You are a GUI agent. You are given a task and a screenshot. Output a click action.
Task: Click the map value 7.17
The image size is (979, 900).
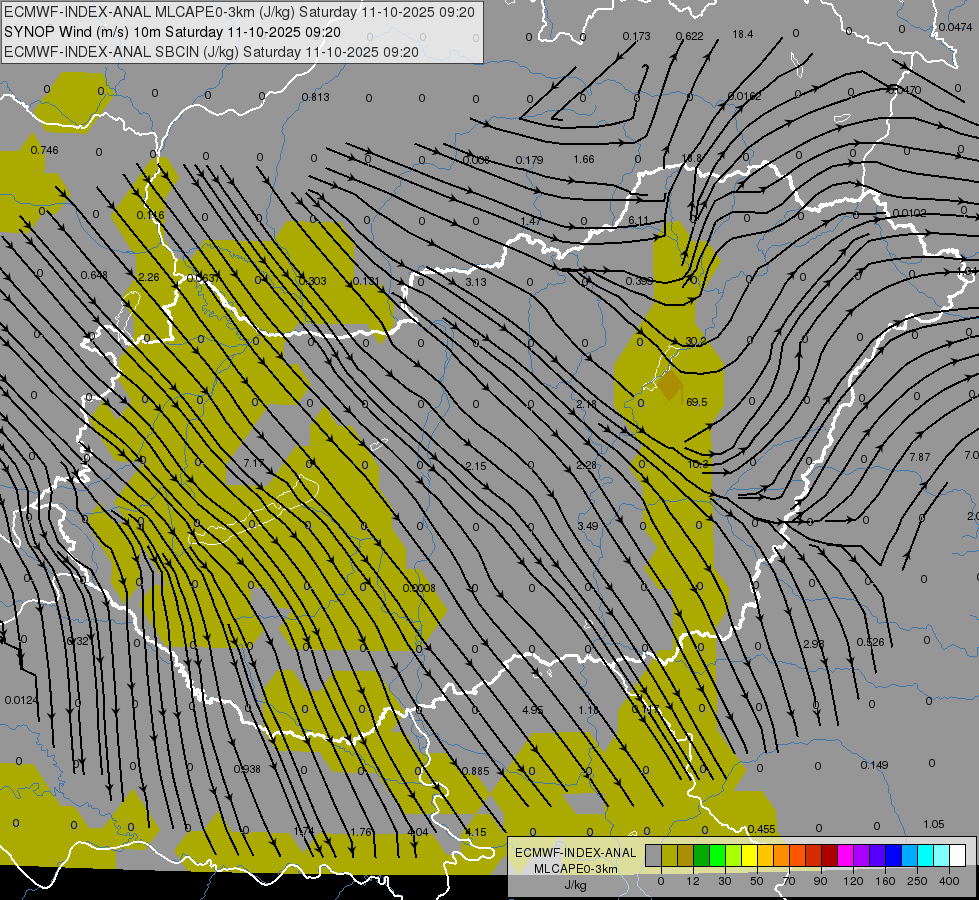[253, 463]
